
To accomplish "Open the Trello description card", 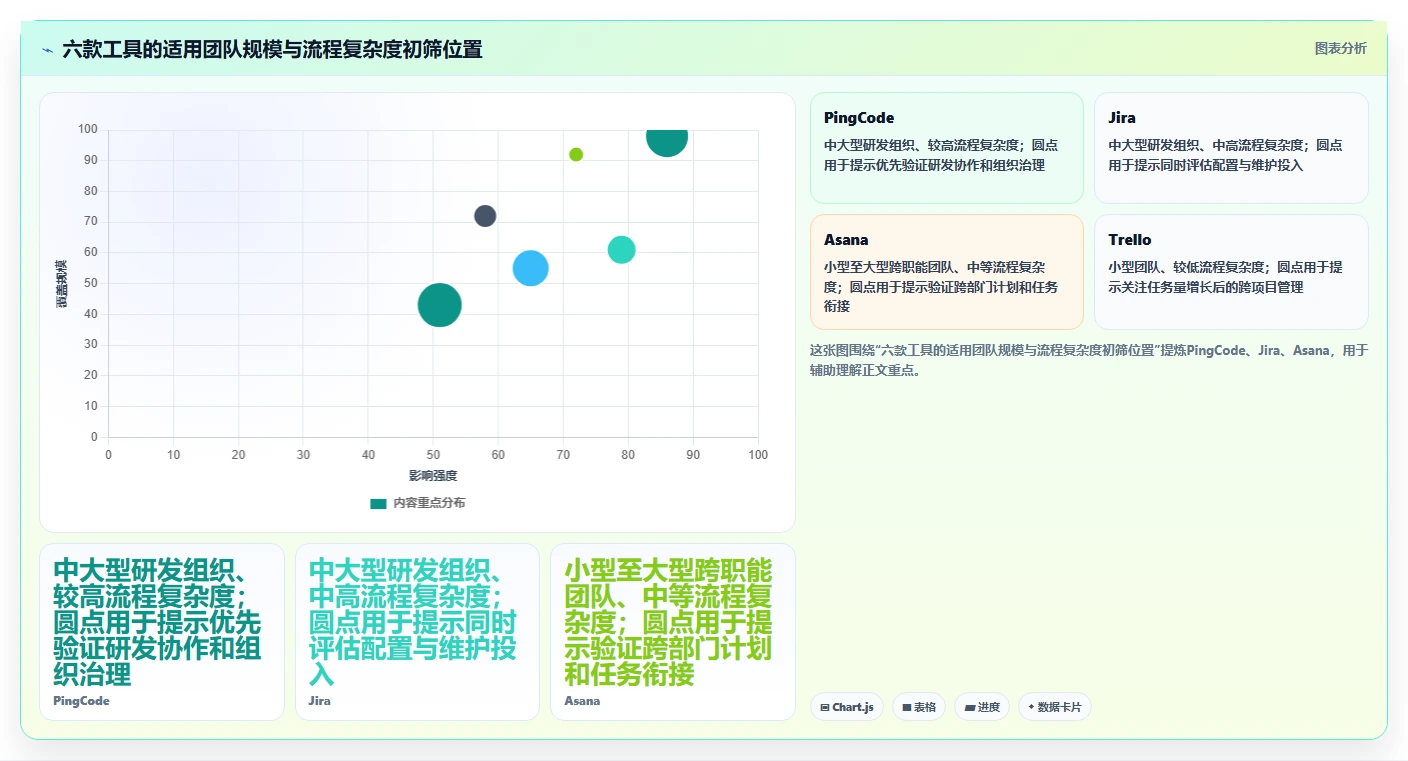I will tap(1231, 272).
